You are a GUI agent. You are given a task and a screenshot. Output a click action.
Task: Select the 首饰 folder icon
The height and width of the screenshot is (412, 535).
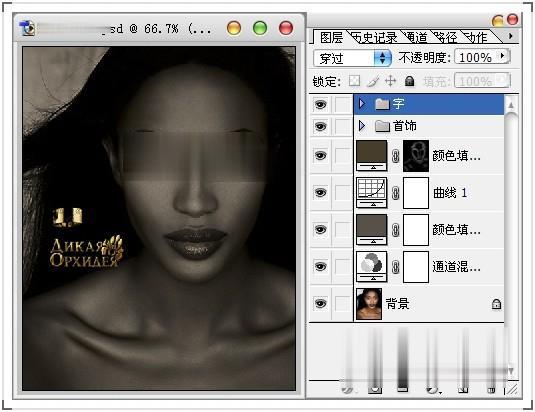point(382,126)
